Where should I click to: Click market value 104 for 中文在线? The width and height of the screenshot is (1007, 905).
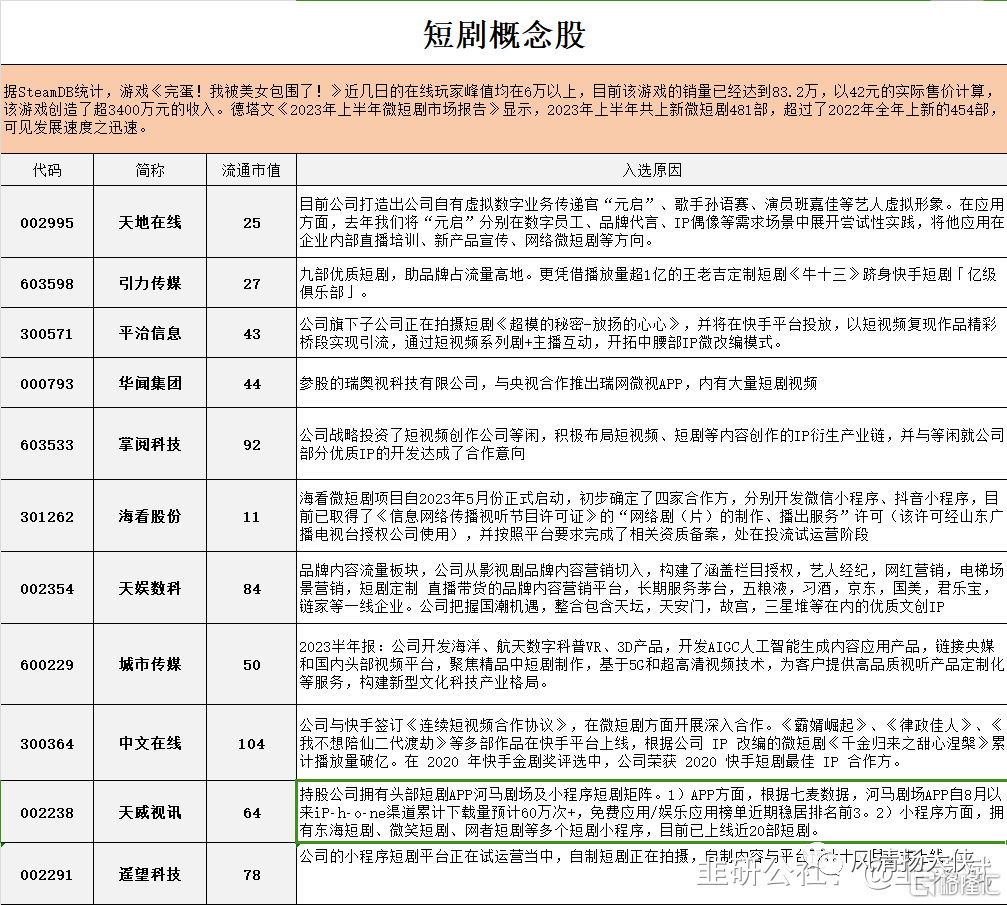(252, 744)
